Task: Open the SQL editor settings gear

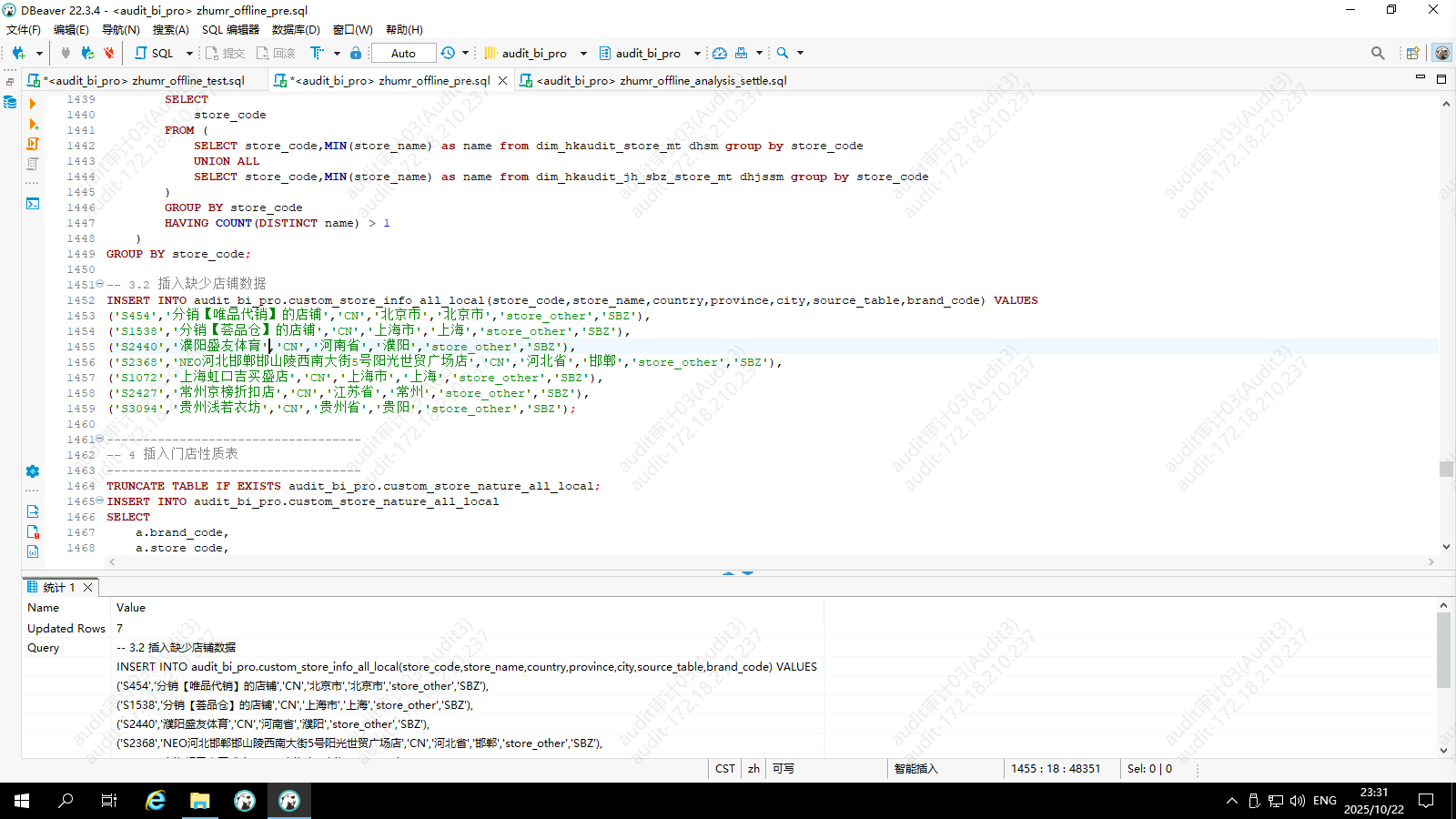Action: point(33,471)
